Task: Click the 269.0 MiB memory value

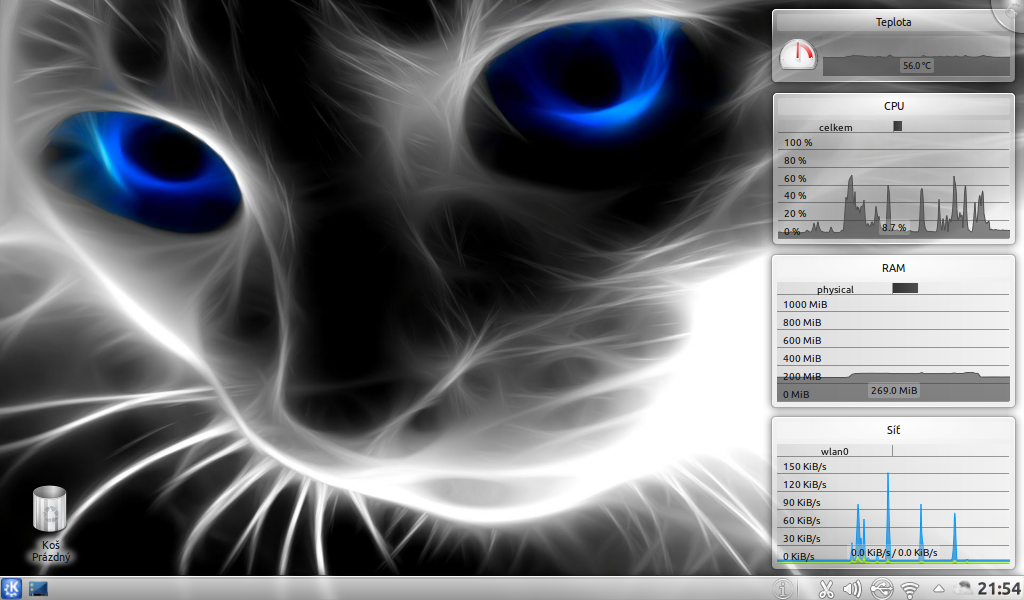Action: tap(894, 390)
